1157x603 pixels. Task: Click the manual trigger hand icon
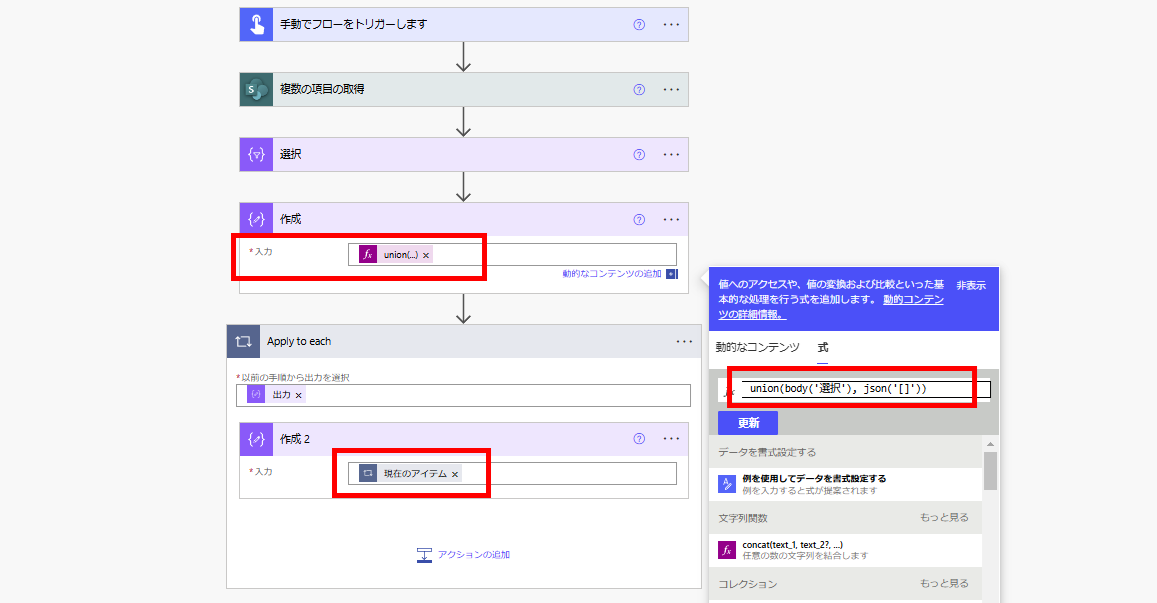point(256,25)
